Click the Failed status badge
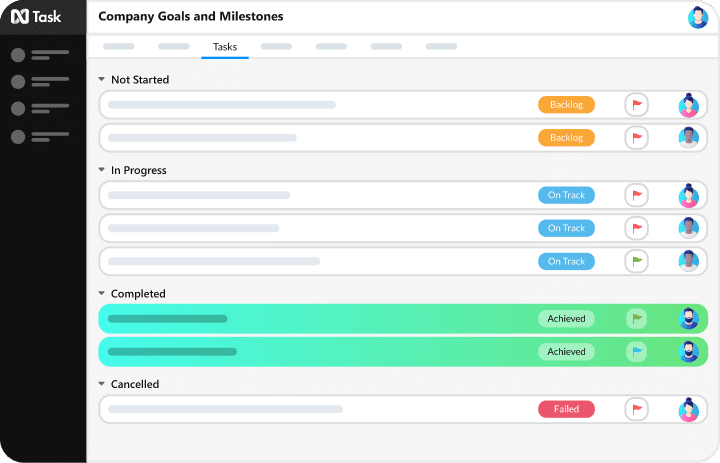This screenshot has width=720, height=463. pyautogui.click(x=566, y=409)
